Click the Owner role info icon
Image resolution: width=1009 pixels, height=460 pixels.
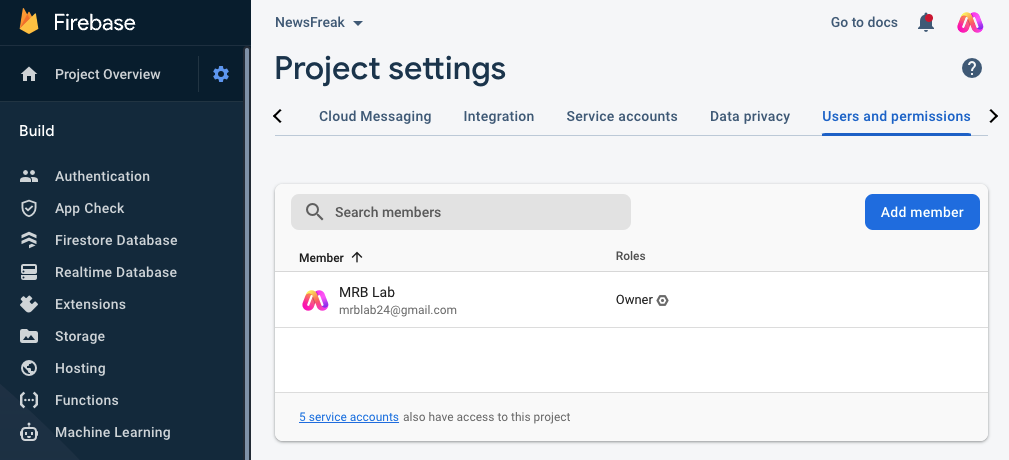click(662, 300)
